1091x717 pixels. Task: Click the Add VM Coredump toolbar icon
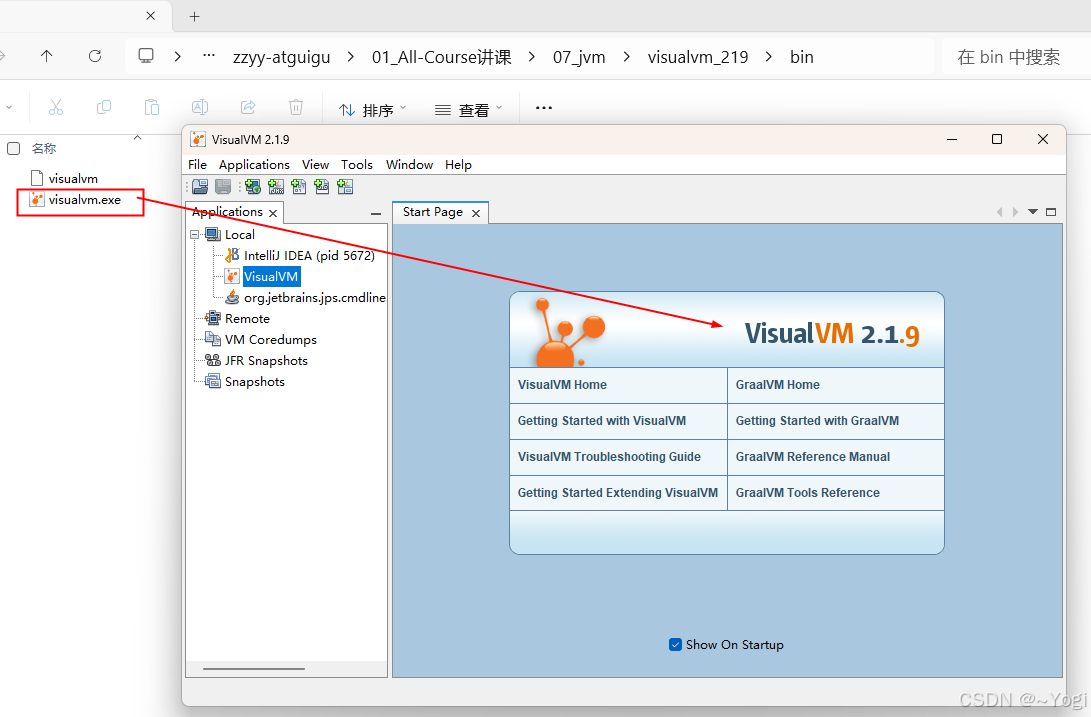coord(299,187)
